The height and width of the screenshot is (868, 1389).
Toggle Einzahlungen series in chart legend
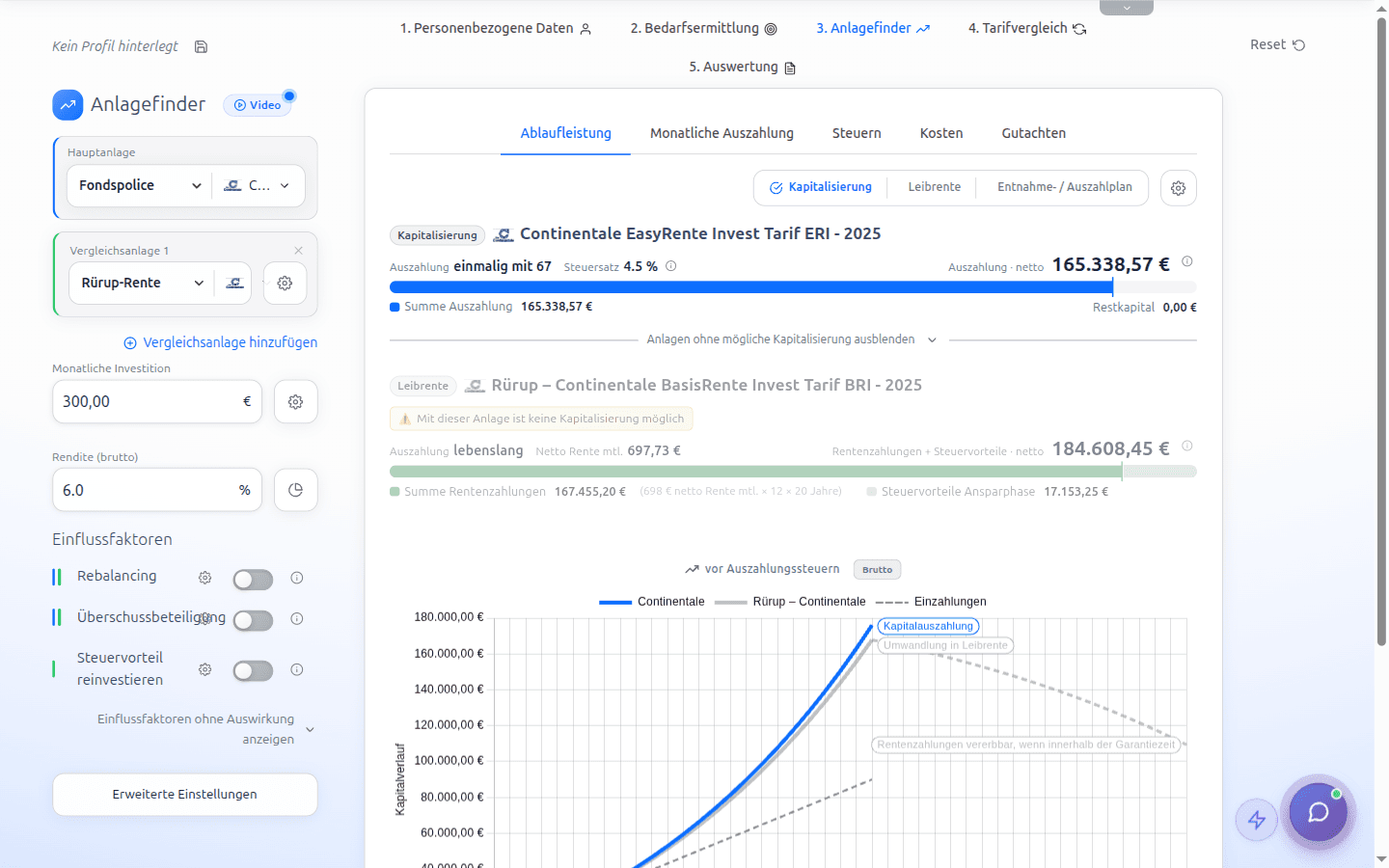[931, 602]
